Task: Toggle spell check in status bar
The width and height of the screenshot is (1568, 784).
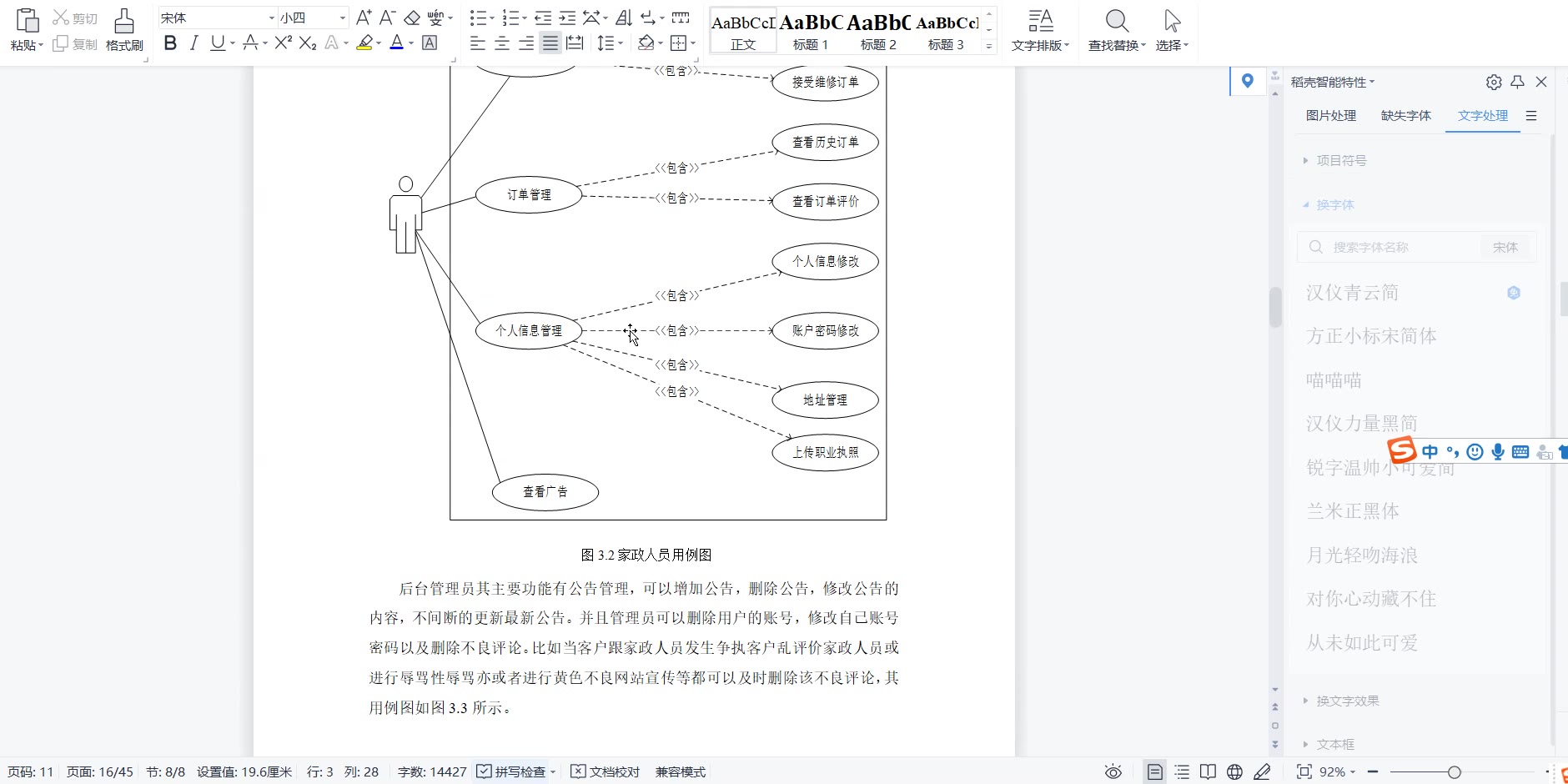Action: tap(511, 772)
